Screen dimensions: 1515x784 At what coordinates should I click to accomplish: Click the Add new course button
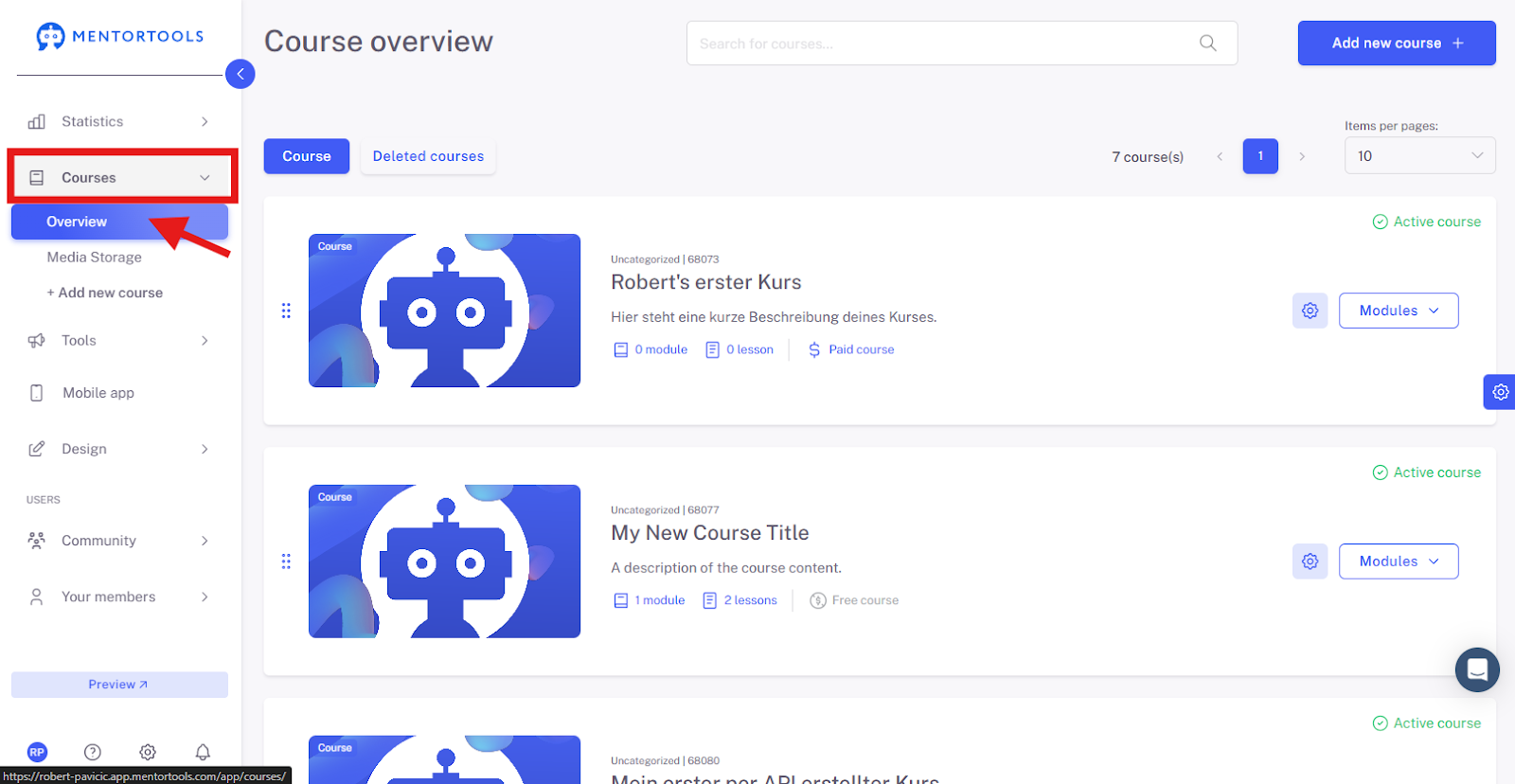[1397, 44]
